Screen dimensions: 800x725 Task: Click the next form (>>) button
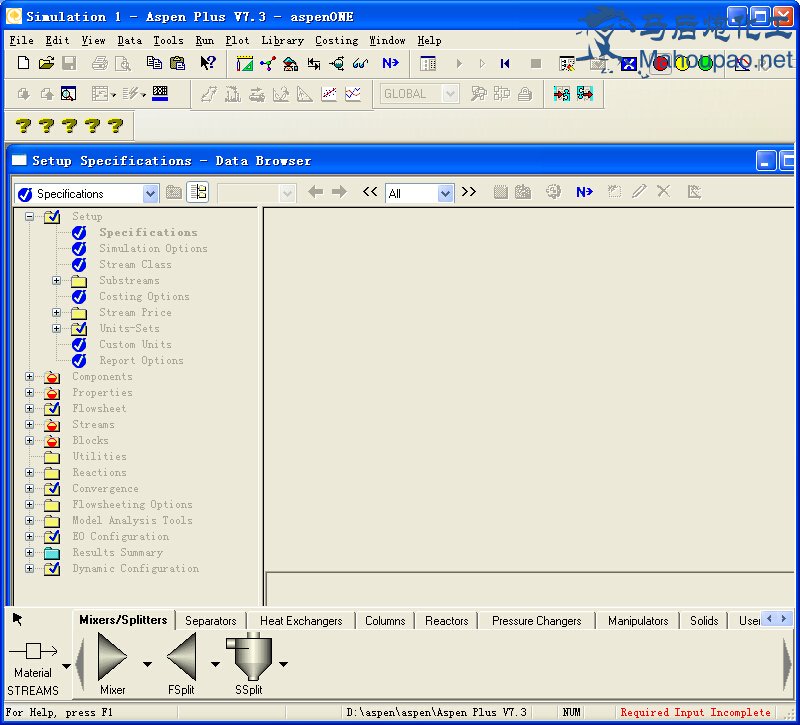[469, 192]
